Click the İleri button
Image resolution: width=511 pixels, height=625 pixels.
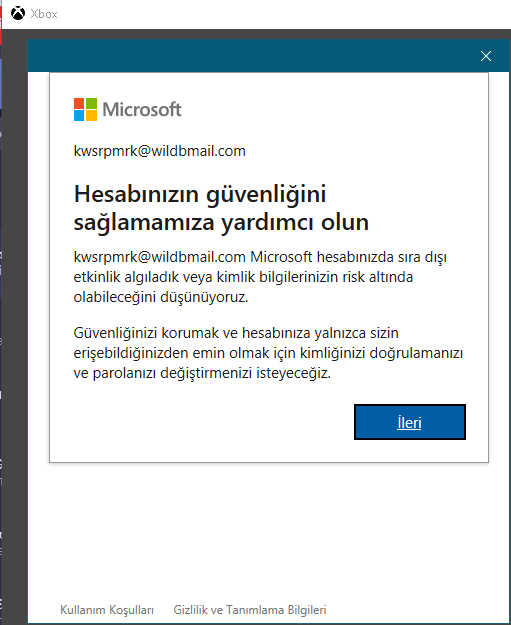point(410,422)
